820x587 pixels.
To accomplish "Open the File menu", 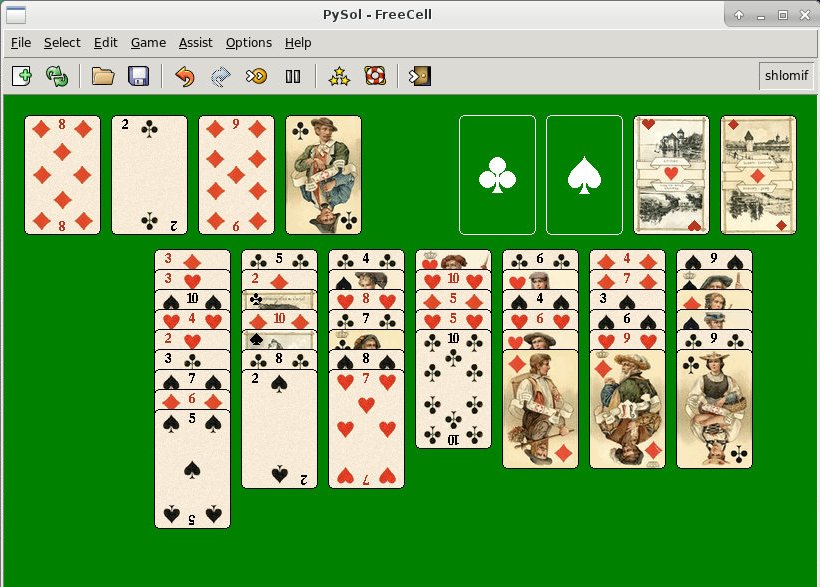I will [21, 42].
